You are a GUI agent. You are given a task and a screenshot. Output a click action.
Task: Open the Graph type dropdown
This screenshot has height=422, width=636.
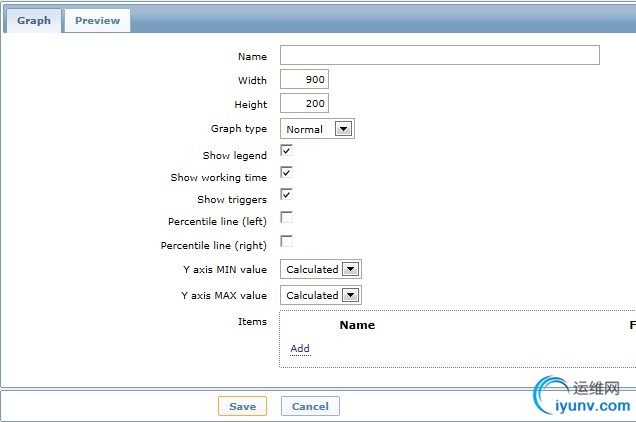tap(317, 129)
